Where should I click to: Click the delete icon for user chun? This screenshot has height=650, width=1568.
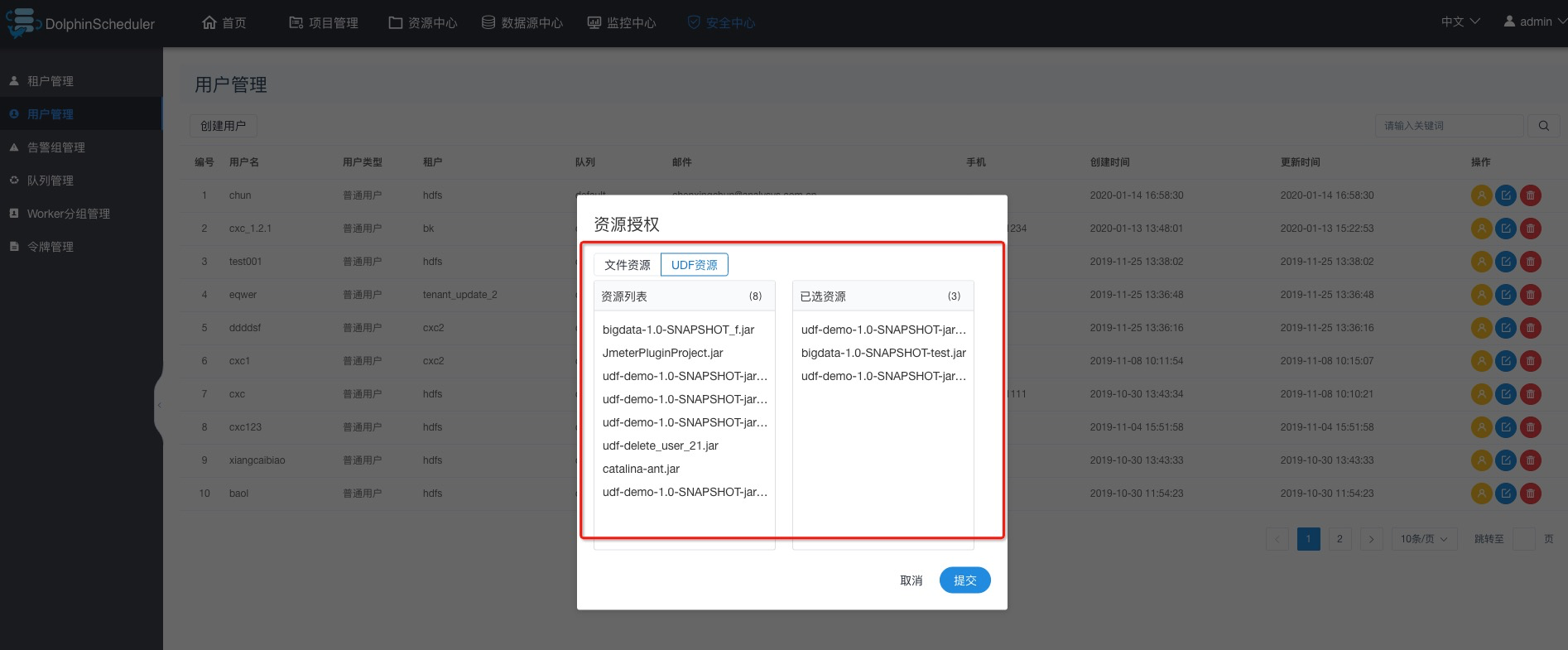[1531, 195]
